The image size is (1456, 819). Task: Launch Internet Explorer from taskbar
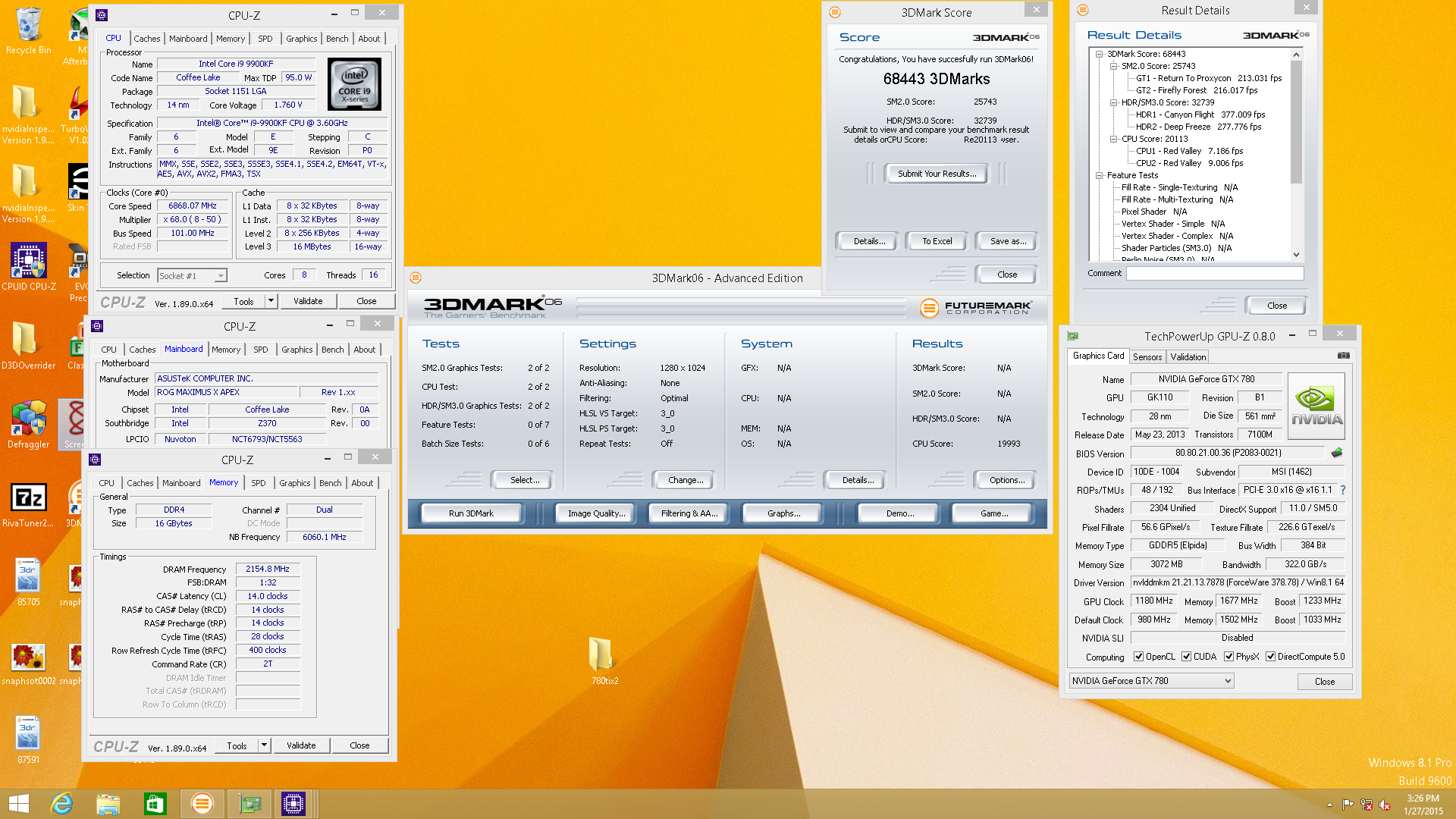click(61, 804)
